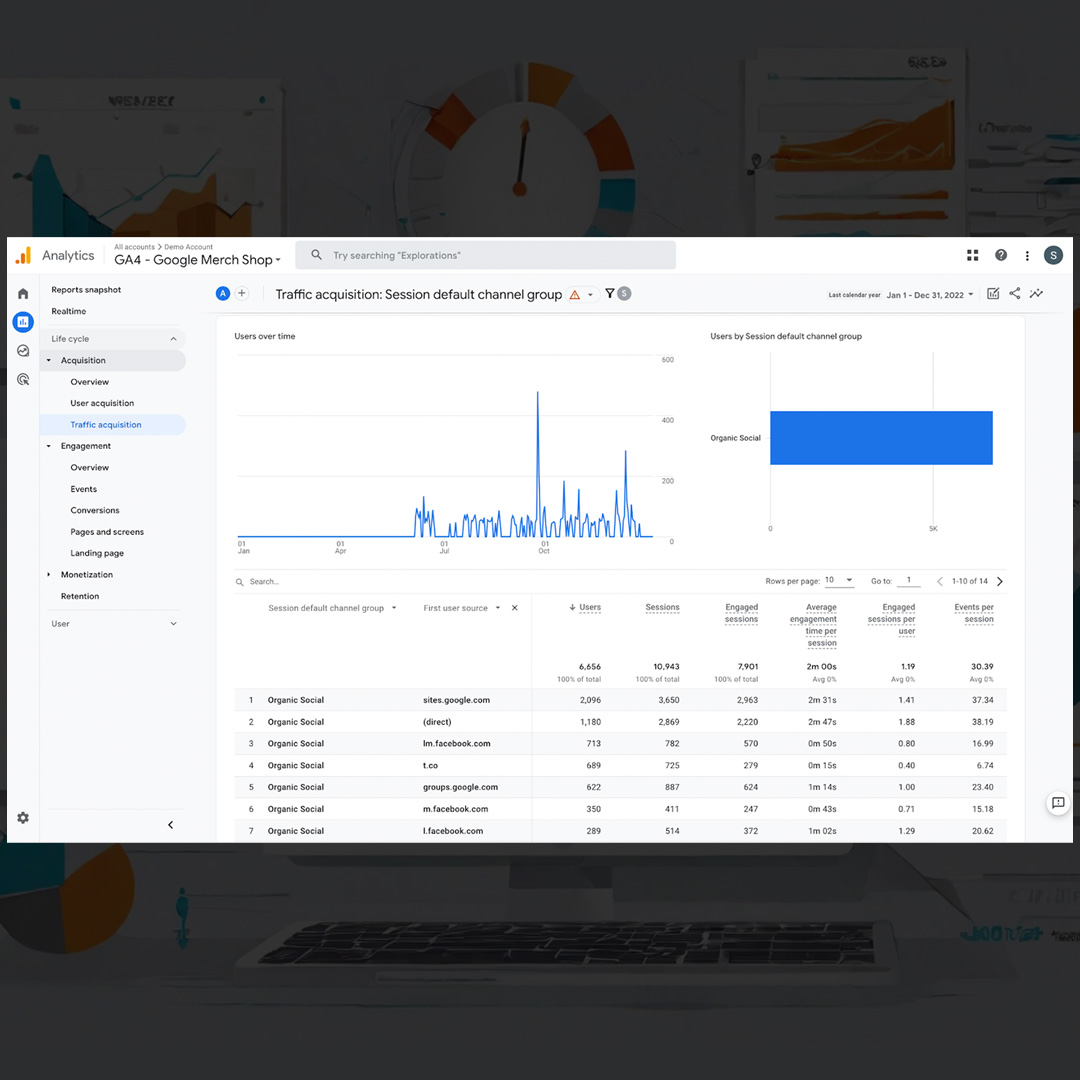Click the Organic Social bar in the chart
This screenshot has height=1080, width=1080.
click(880, 437)
